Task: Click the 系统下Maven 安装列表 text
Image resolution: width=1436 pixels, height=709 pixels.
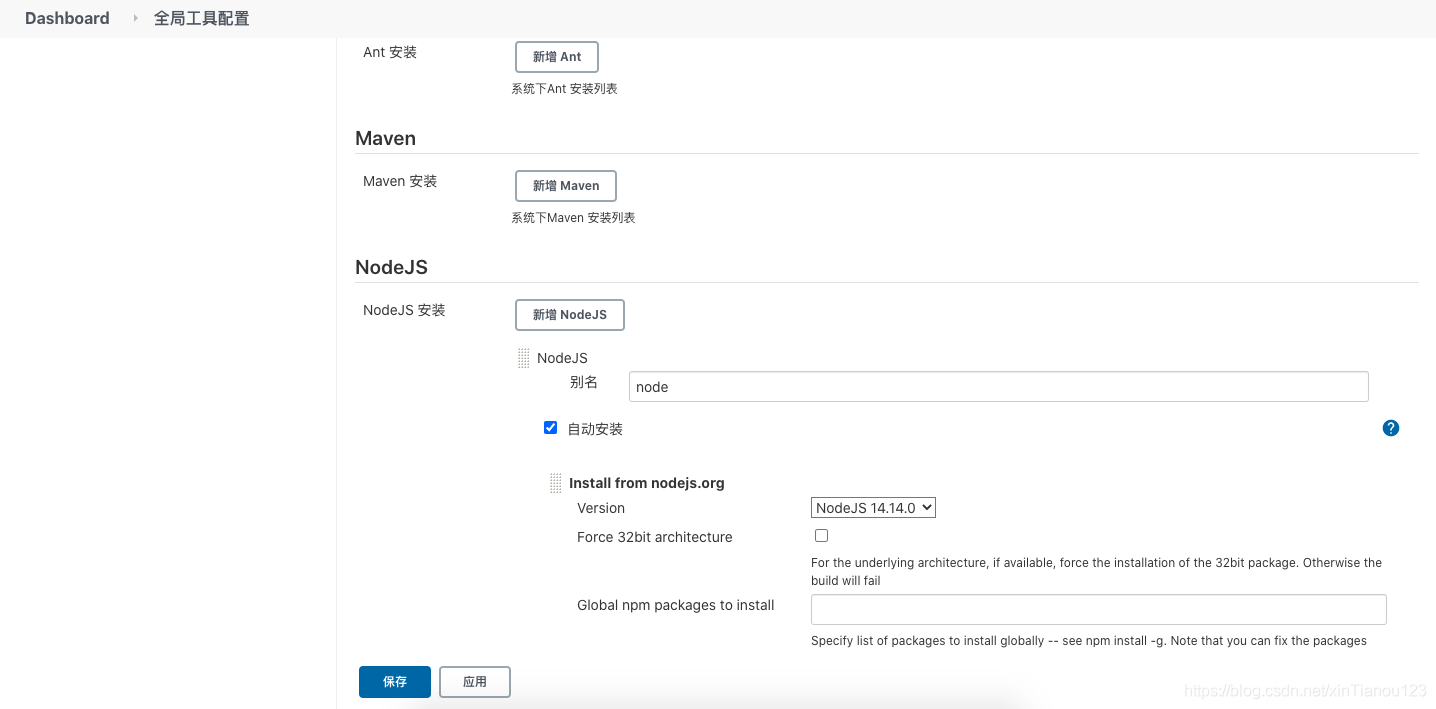Action: coord(574,218)
